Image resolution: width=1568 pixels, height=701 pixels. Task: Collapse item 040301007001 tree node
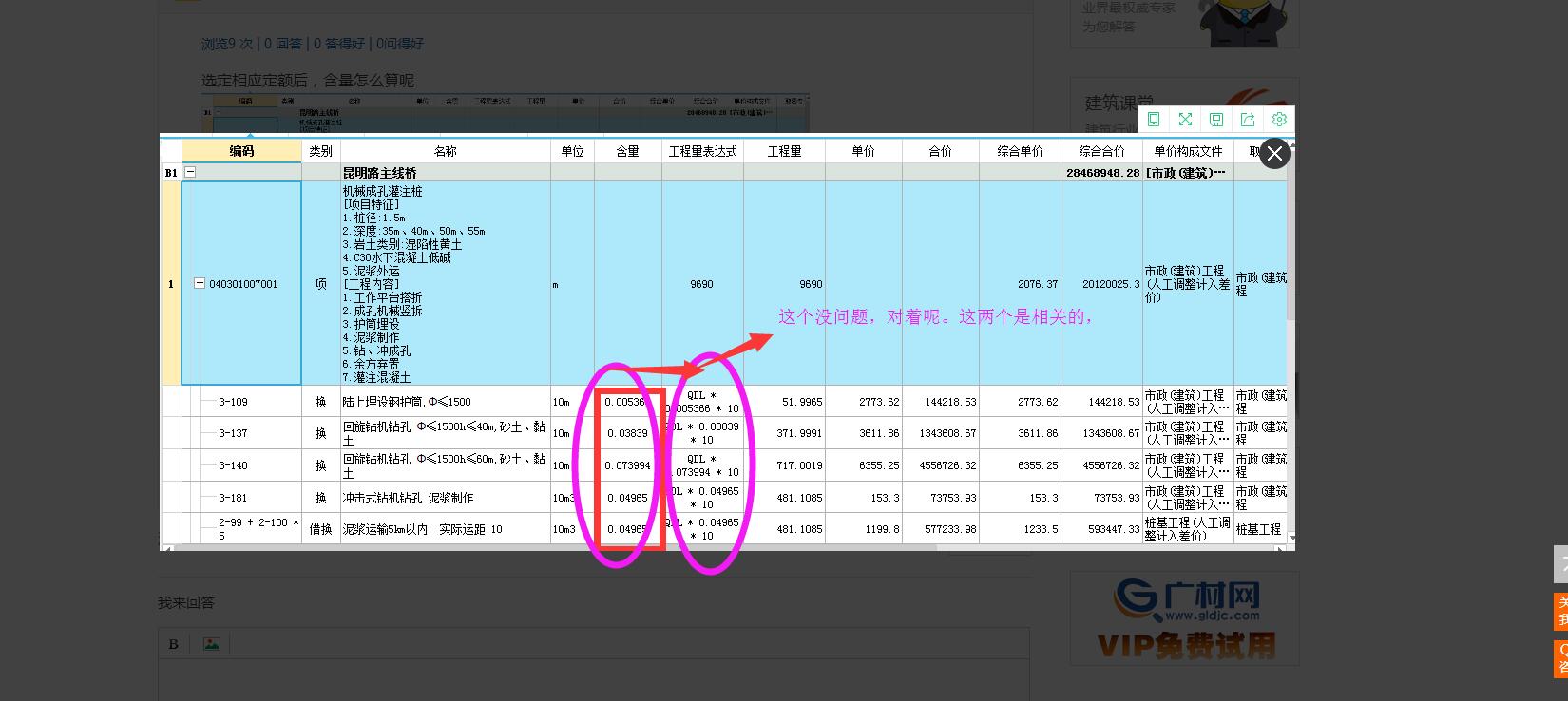coord(200,283)
